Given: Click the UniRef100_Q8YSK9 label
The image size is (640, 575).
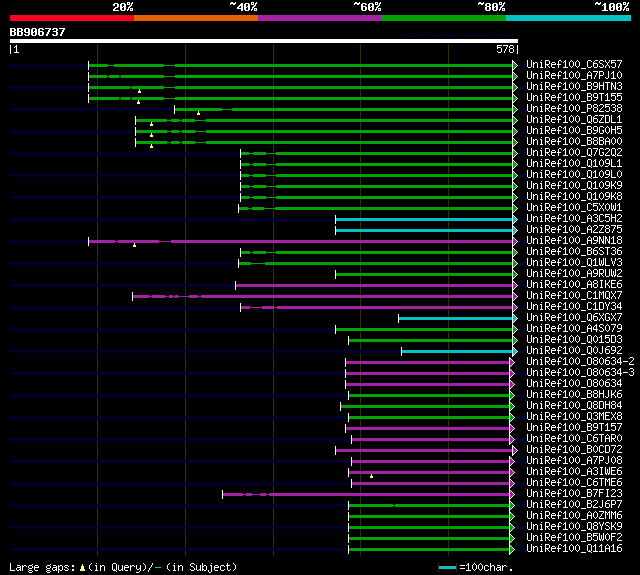Looking at the screenshot, I should [x=574, y=527].
